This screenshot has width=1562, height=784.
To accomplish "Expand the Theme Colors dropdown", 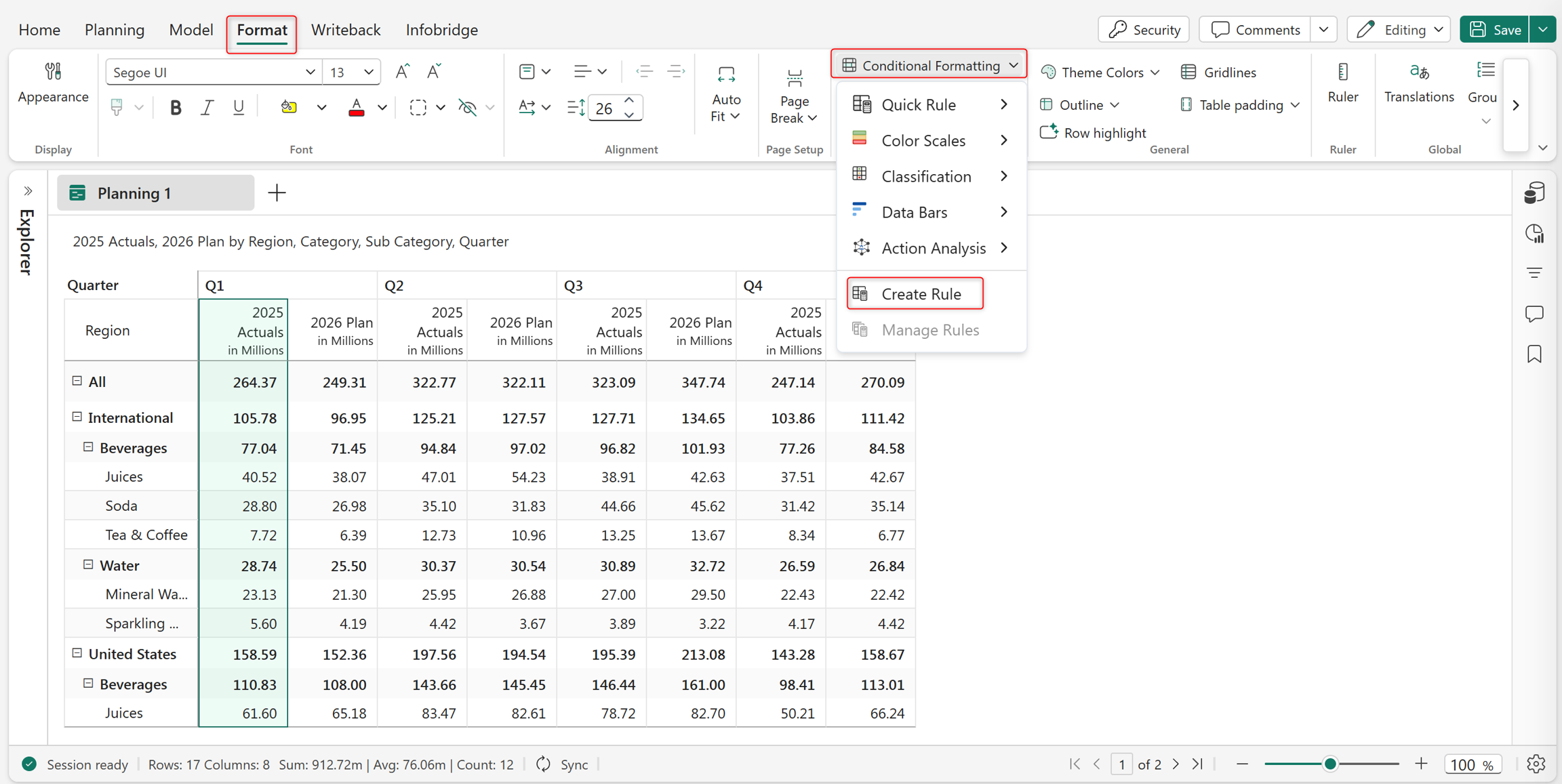I will pyautogui.click(x=1100, y=72).
